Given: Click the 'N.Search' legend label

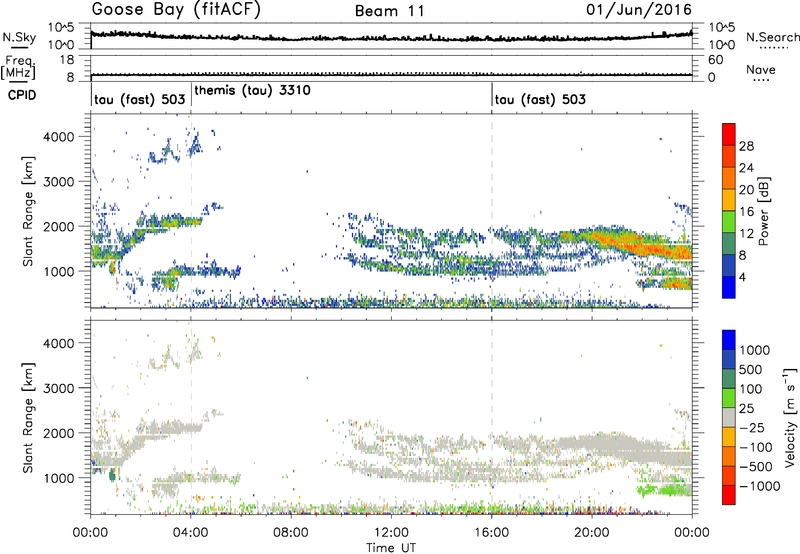Looking at the screenshot, I should point(773,37).
